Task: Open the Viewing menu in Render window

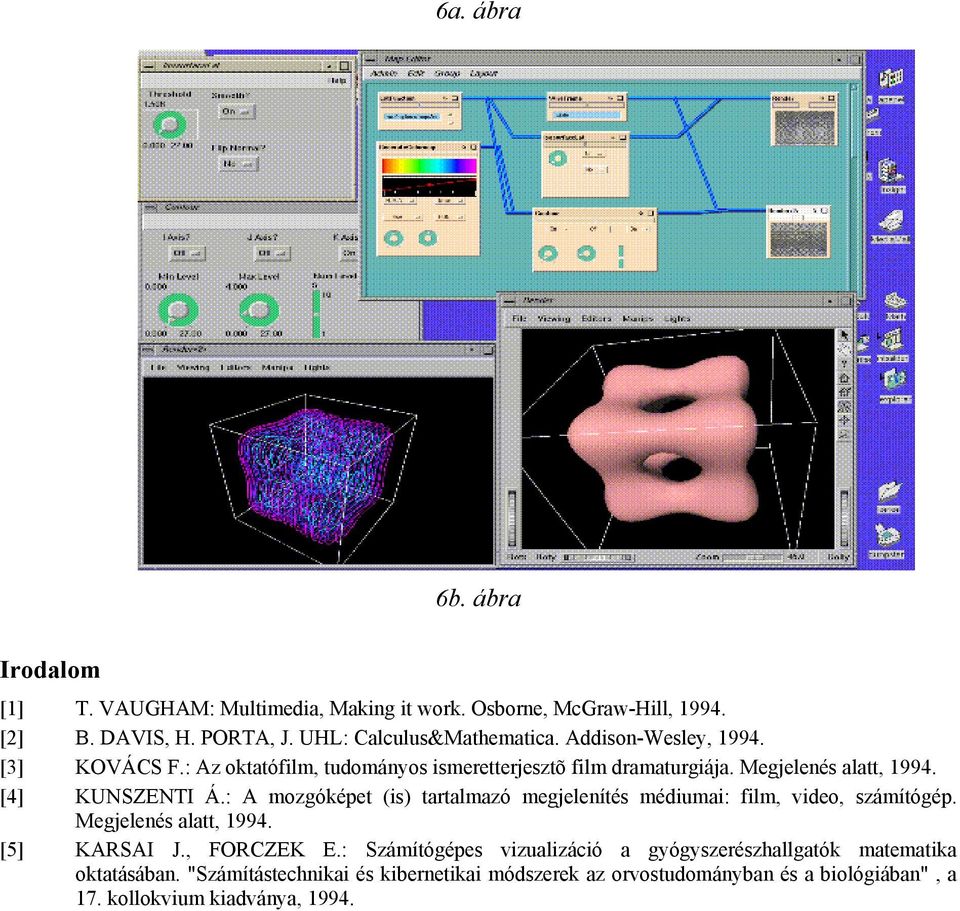Action: click(553, 319)
